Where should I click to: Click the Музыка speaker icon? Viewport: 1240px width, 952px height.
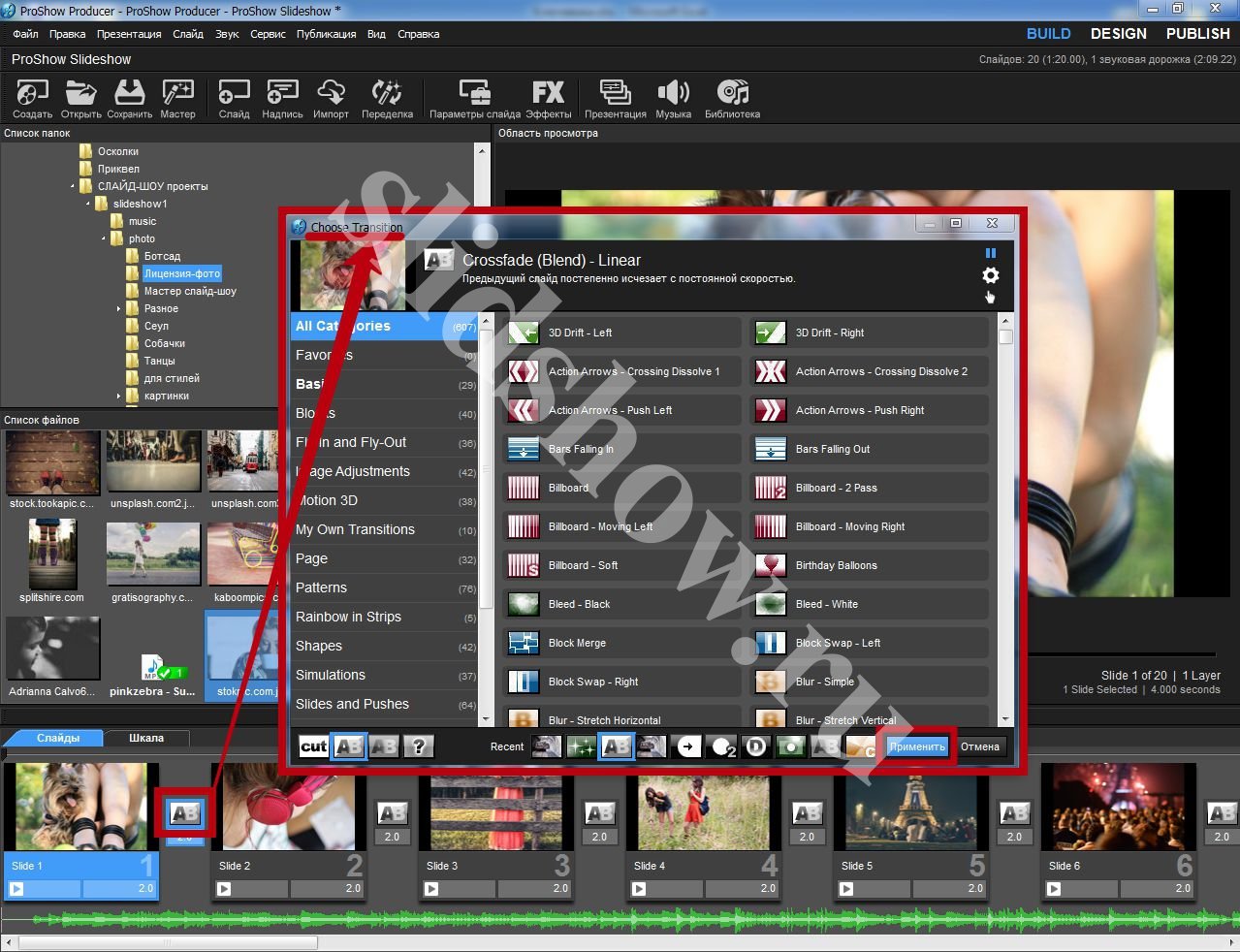coord(673,98)
